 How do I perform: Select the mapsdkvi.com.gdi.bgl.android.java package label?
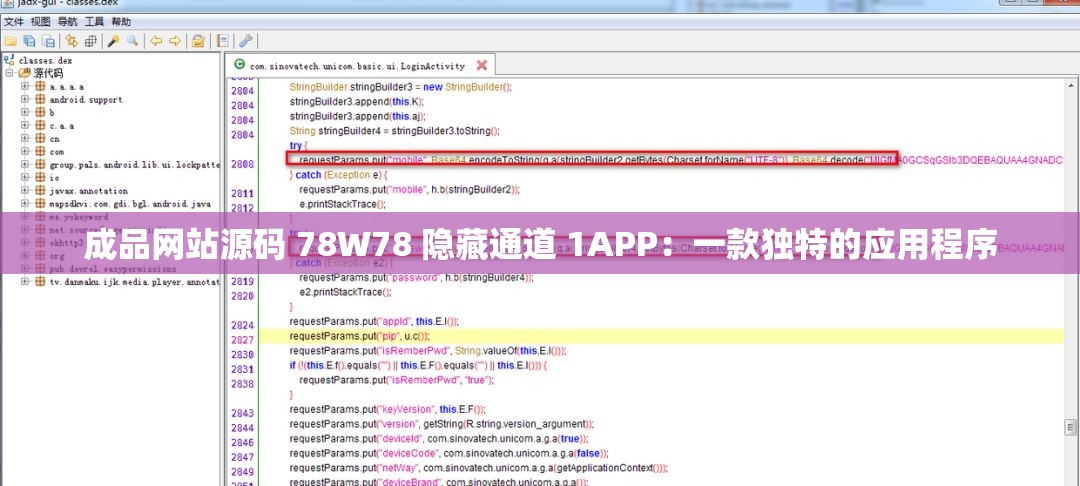pyautogui.click(x=130, y=204)
